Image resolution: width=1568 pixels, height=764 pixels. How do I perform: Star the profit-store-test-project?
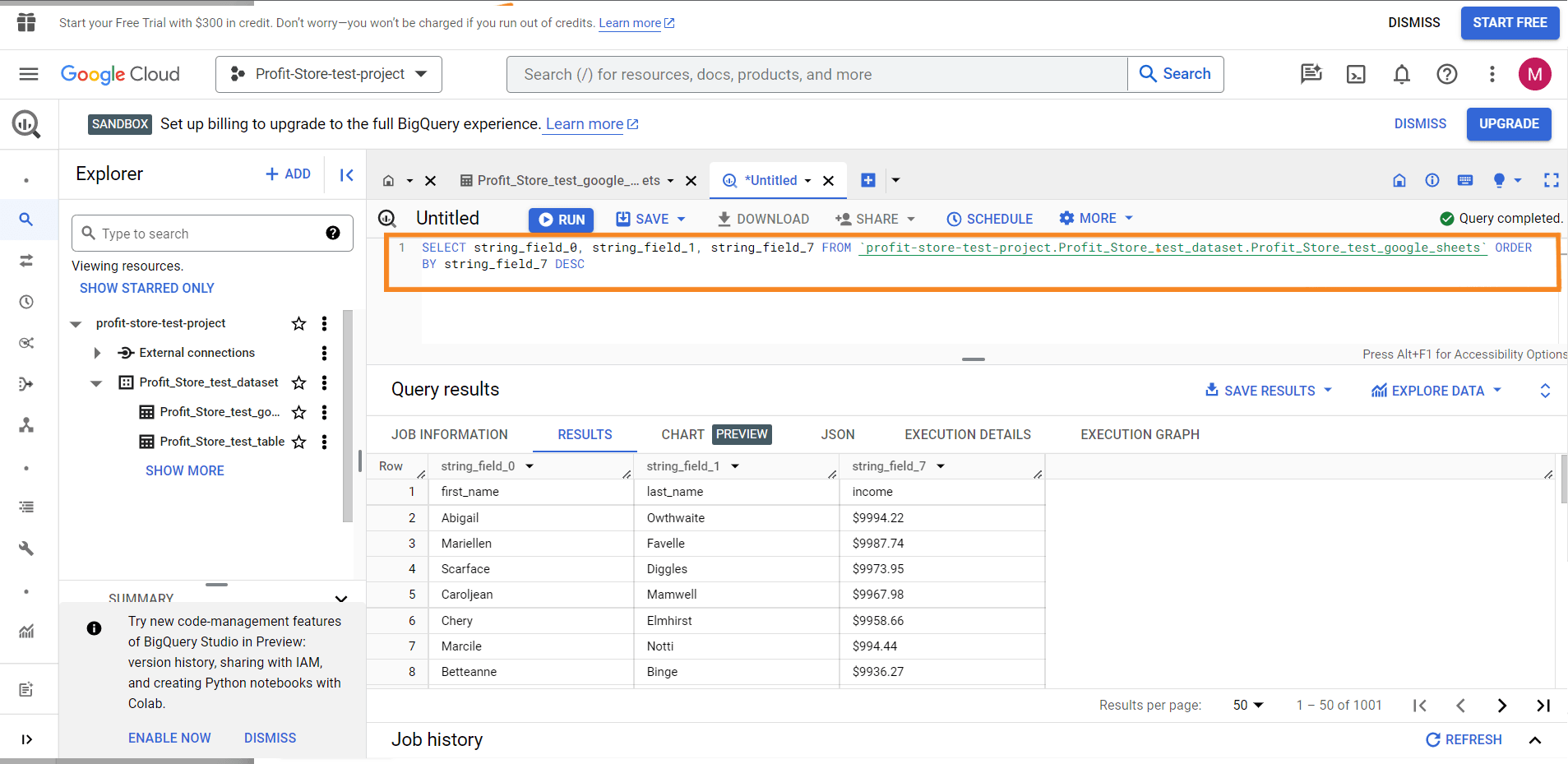298,323
